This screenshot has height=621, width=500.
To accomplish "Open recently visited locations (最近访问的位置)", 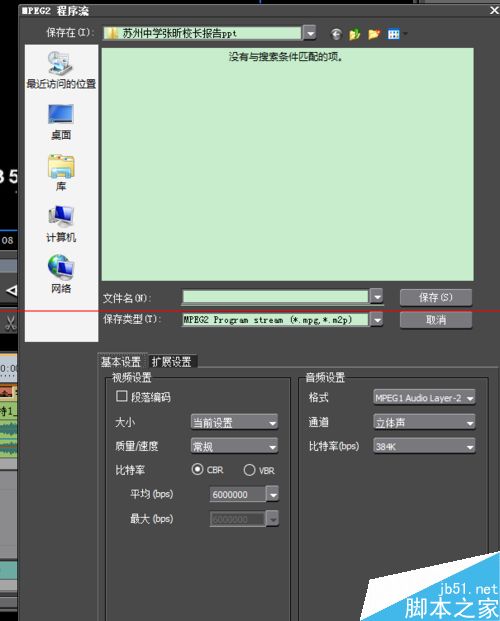I will click(x=61, y=70).
